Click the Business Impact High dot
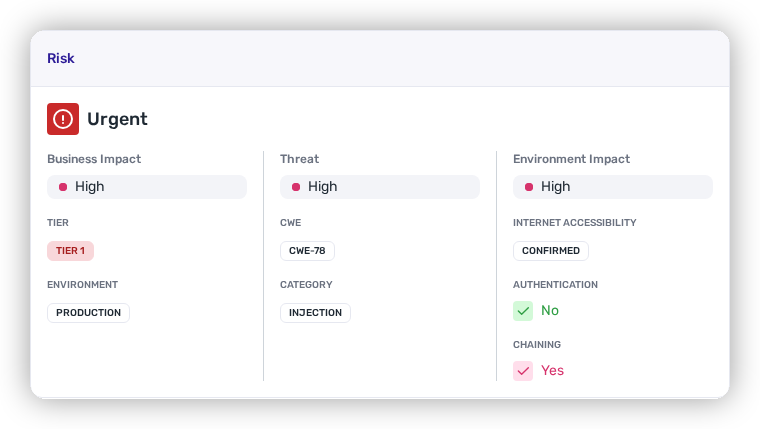The height and width of the screenshot is (429, 760). pyautogui.click(x=63, y=187)
